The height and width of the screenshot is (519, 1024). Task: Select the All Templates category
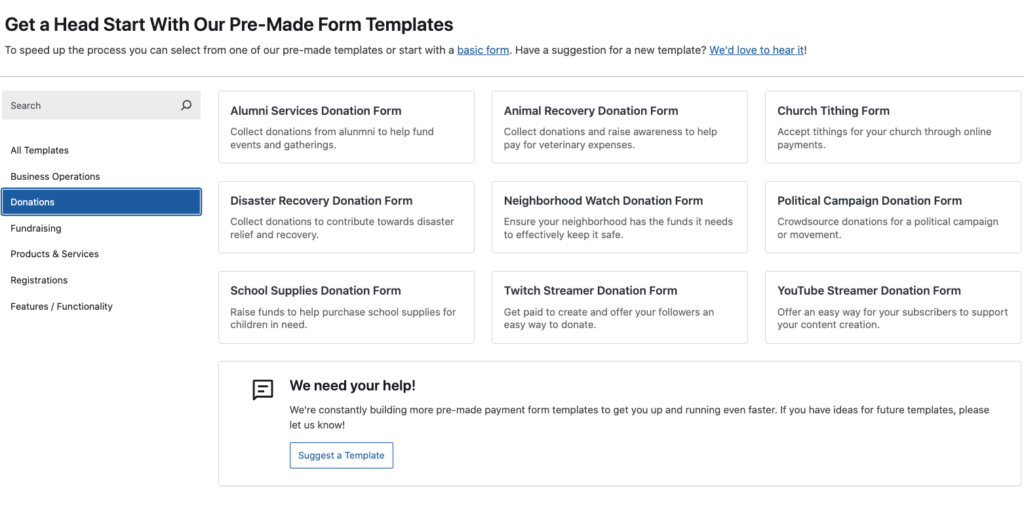40,150
